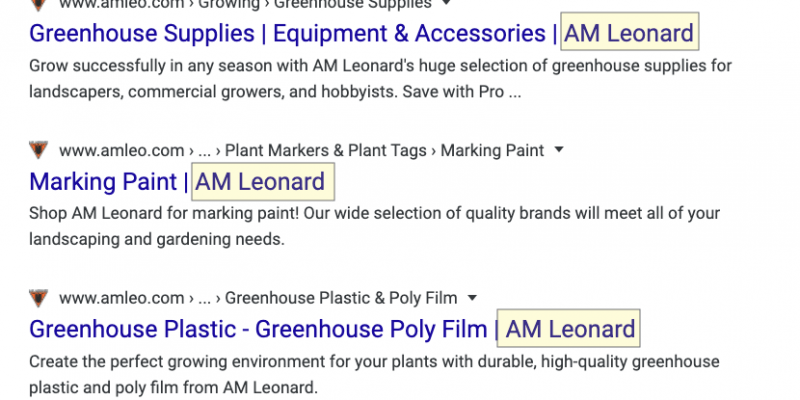800x400 pixels.
Task: Click the favicon beside the Marking Paint result URL
Action: click(38, 151)
